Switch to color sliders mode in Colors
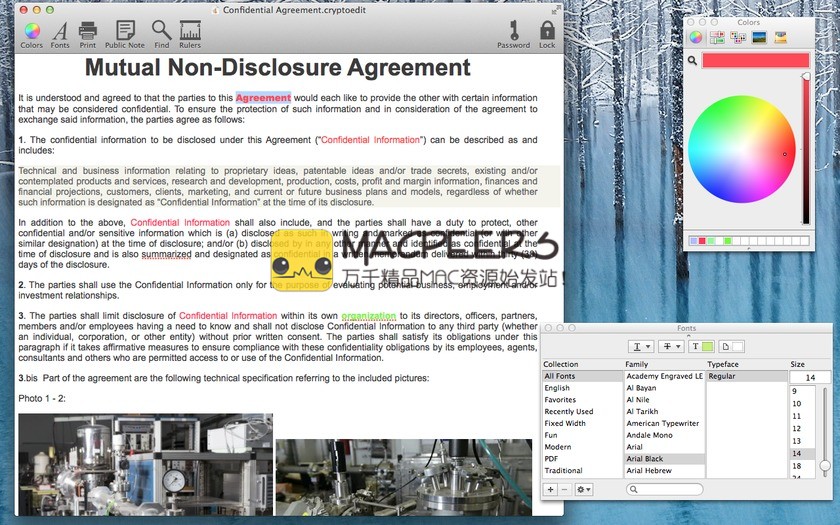This screenshot has height=525, width=840. coord(717,37)
